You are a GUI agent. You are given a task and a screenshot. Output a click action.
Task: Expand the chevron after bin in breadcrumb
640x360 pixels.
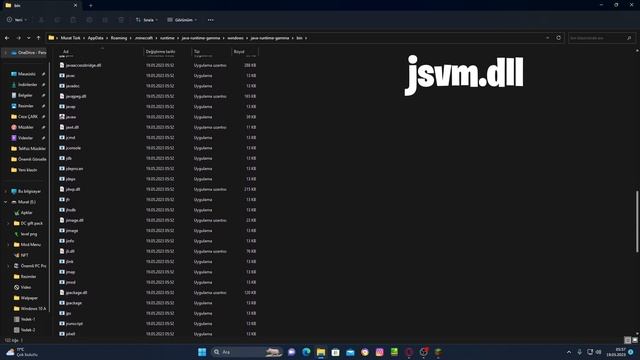[306, 38]
